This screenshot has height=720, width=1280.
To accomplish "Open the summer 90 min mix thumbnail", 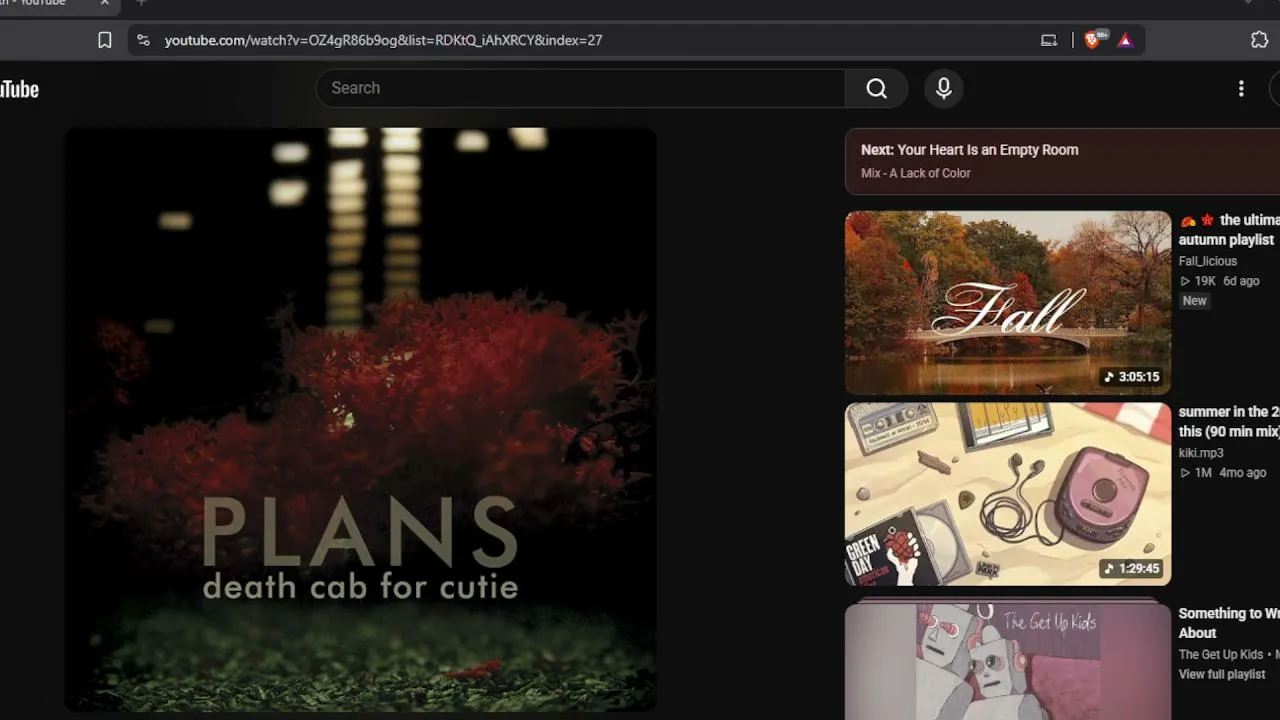I will 1008,494.
